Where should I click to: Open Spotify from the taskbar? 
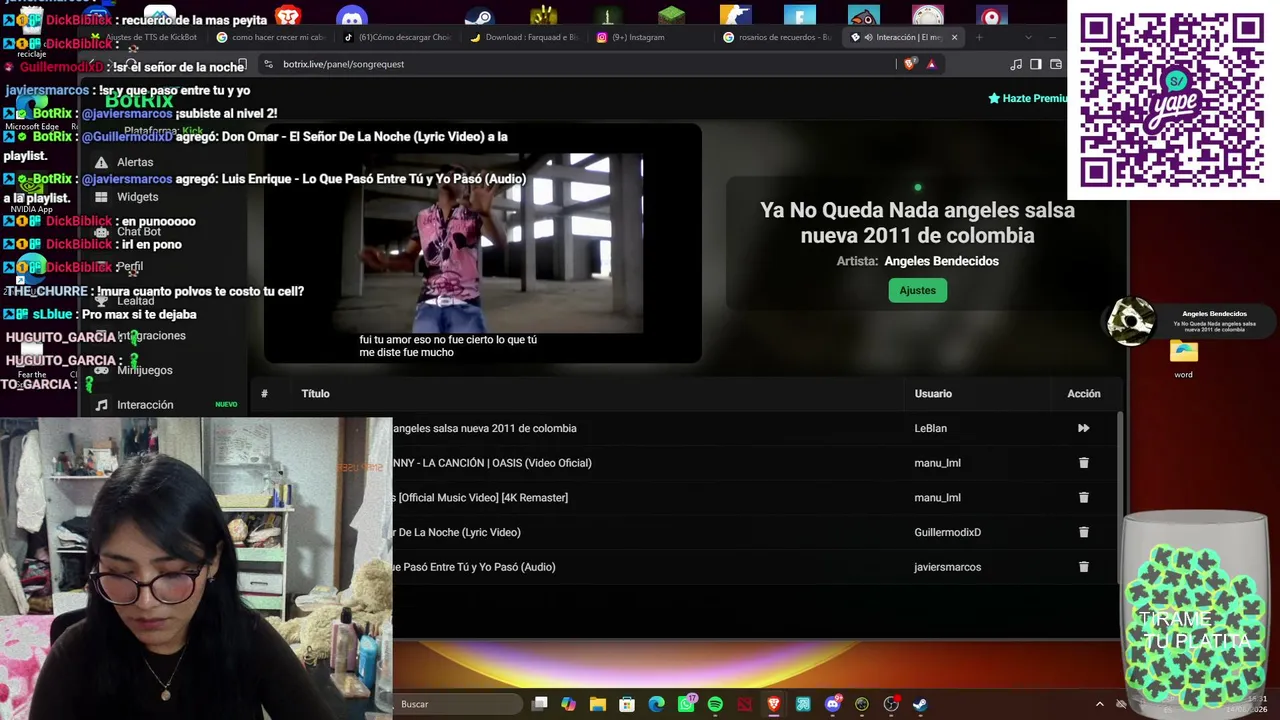pyautogui.click(x=715, y=704)
